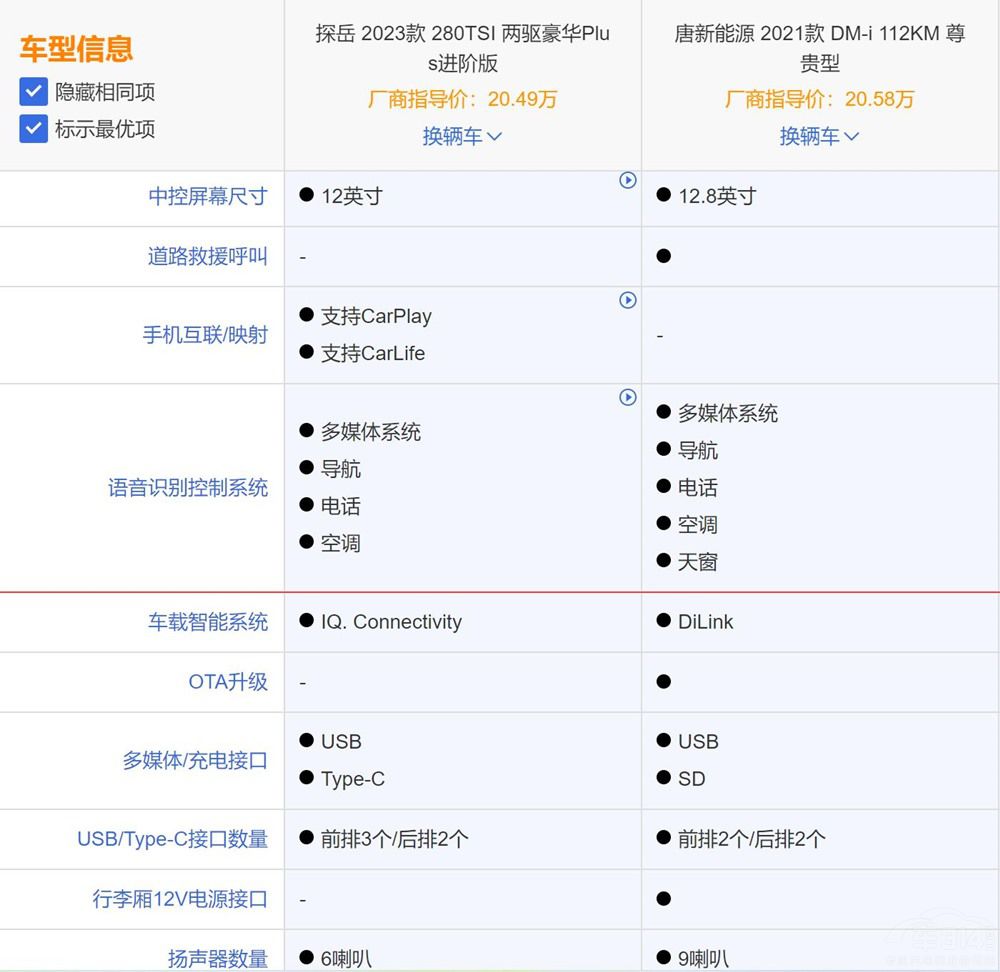
Task: Click 语音识别控制系统 parameter label
Action: pos(188,488)
